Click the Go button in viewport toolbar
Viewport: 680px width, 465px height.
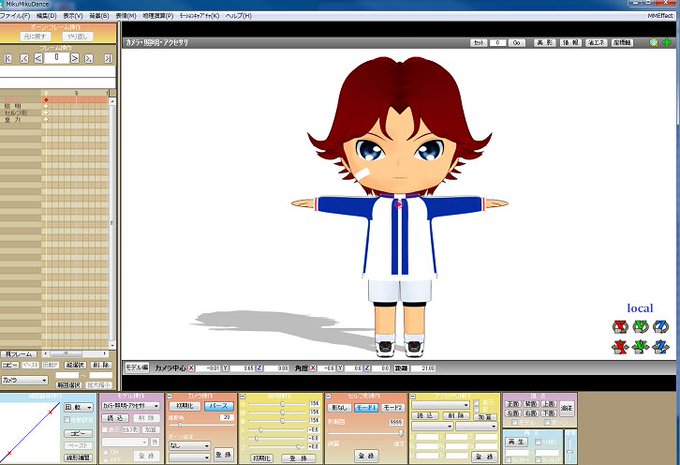coord(517,43)
